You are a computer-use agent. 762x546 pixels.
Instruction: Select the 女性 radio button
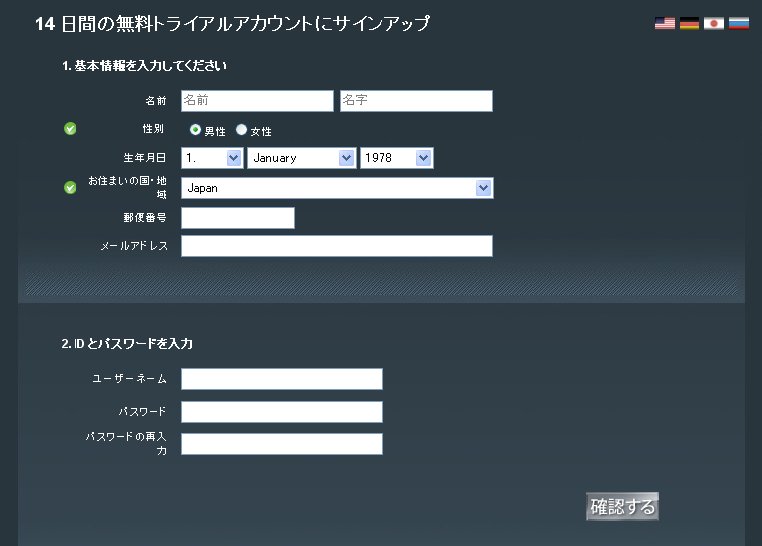point(241,130)
